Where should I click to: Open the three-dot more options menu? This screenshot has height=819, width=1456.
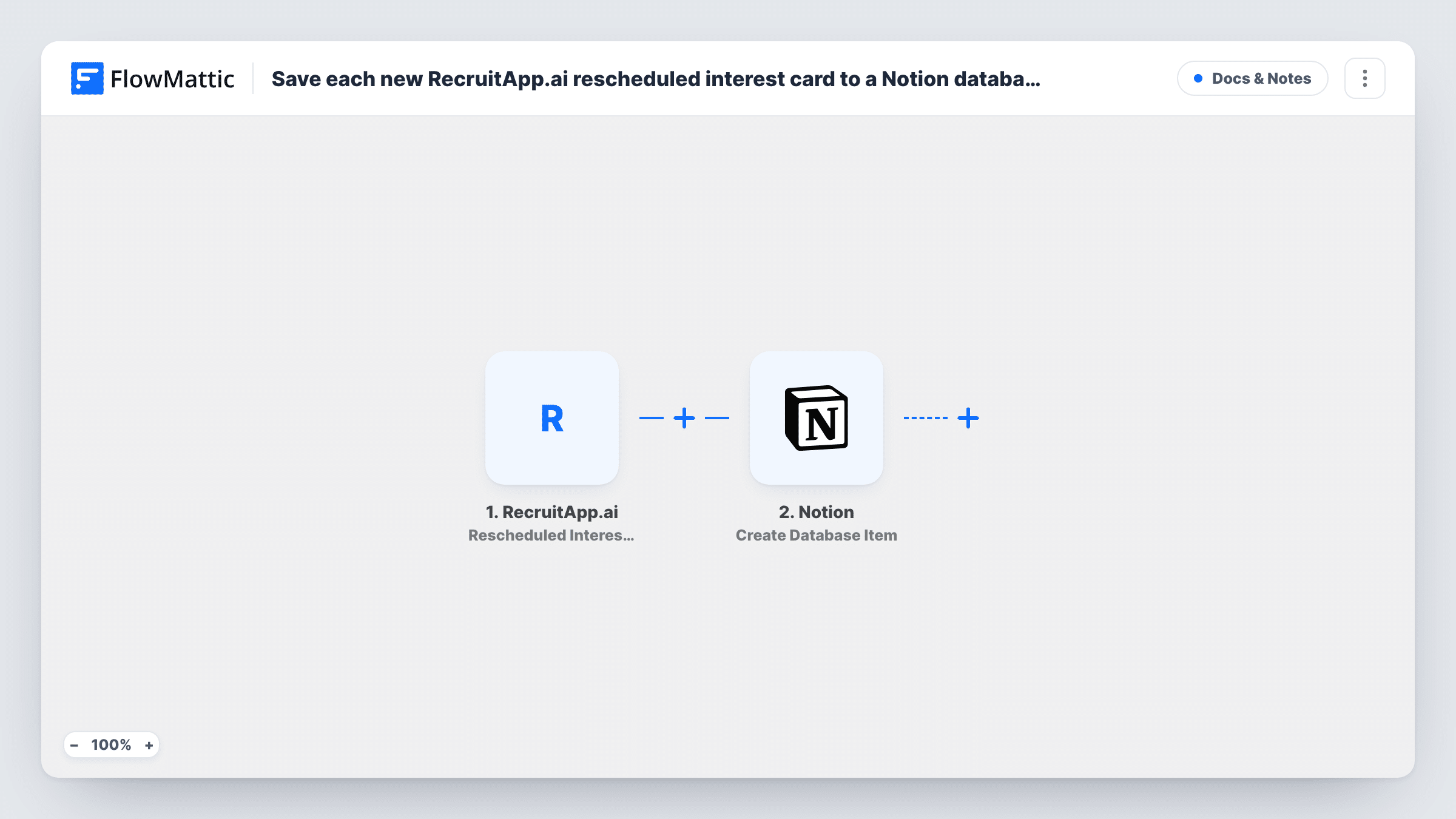[x=1365, y=78]
